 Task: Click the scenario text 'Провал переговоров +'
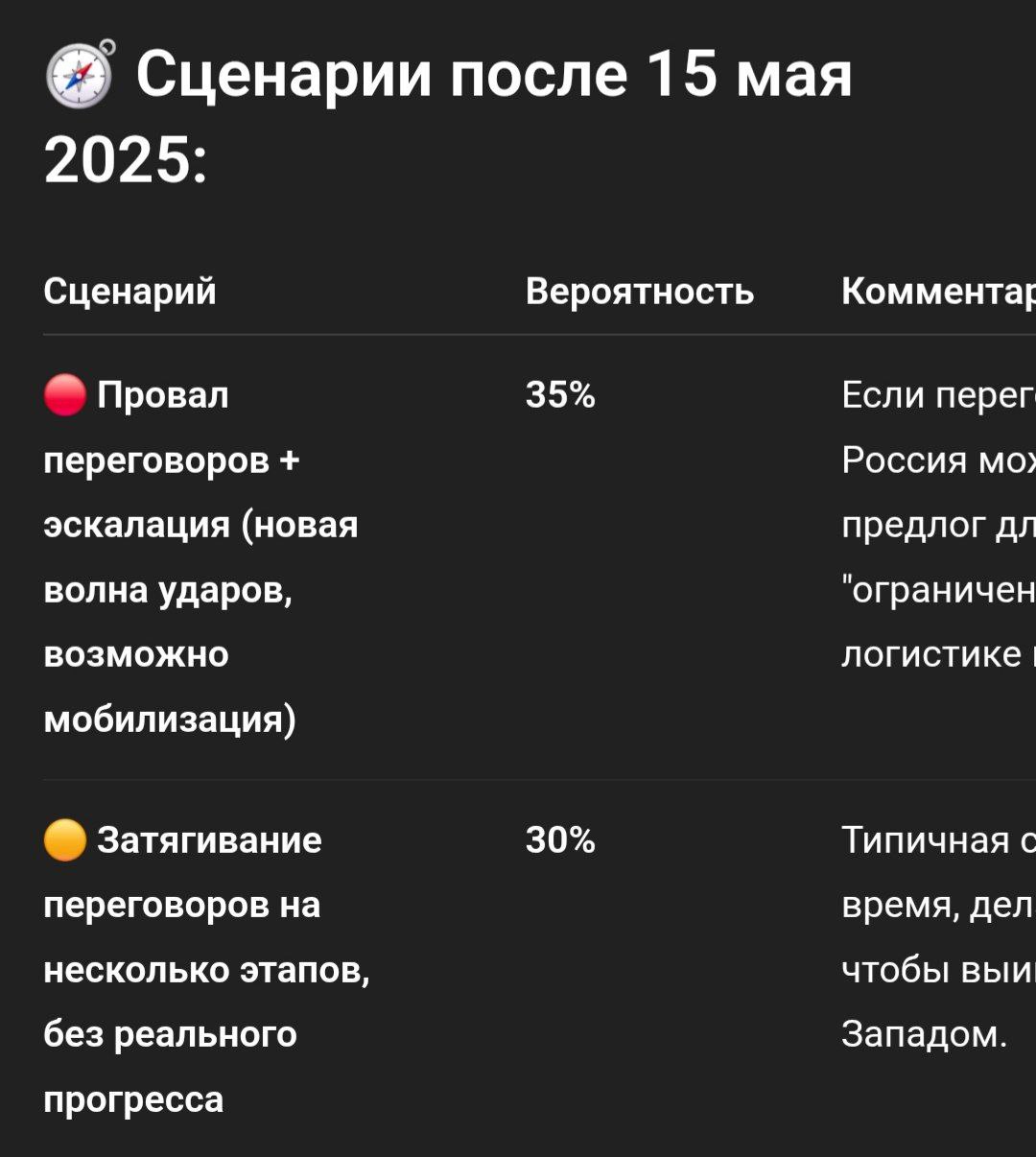172,428
